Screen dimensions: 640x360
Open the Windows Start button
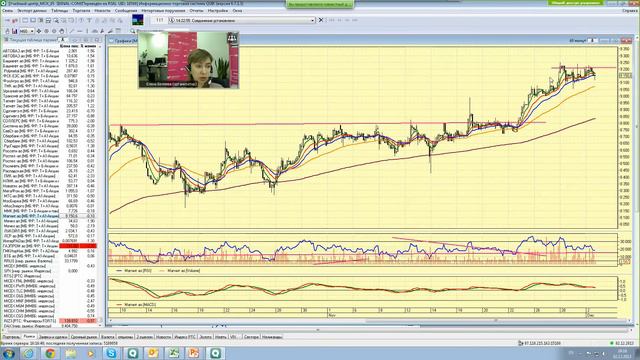9,353
